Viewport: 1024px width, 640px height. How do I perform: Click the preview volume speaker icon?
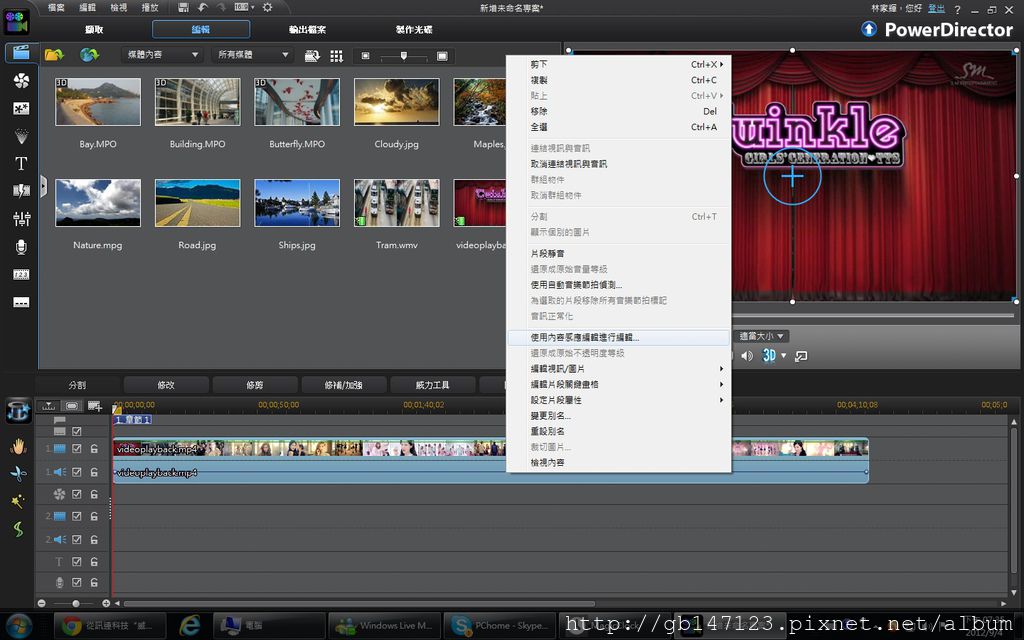pyautogui.click(x=748, y=356)
